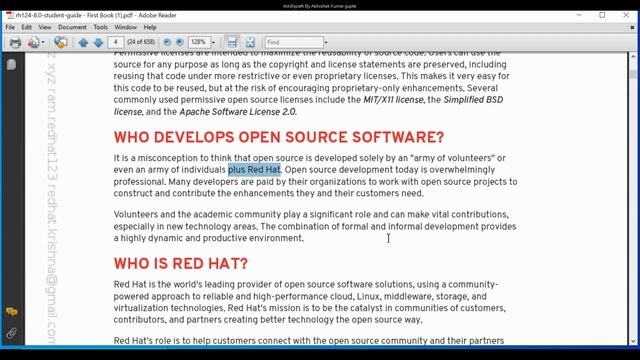Close the Adobe Reader window

pos(626,15)
